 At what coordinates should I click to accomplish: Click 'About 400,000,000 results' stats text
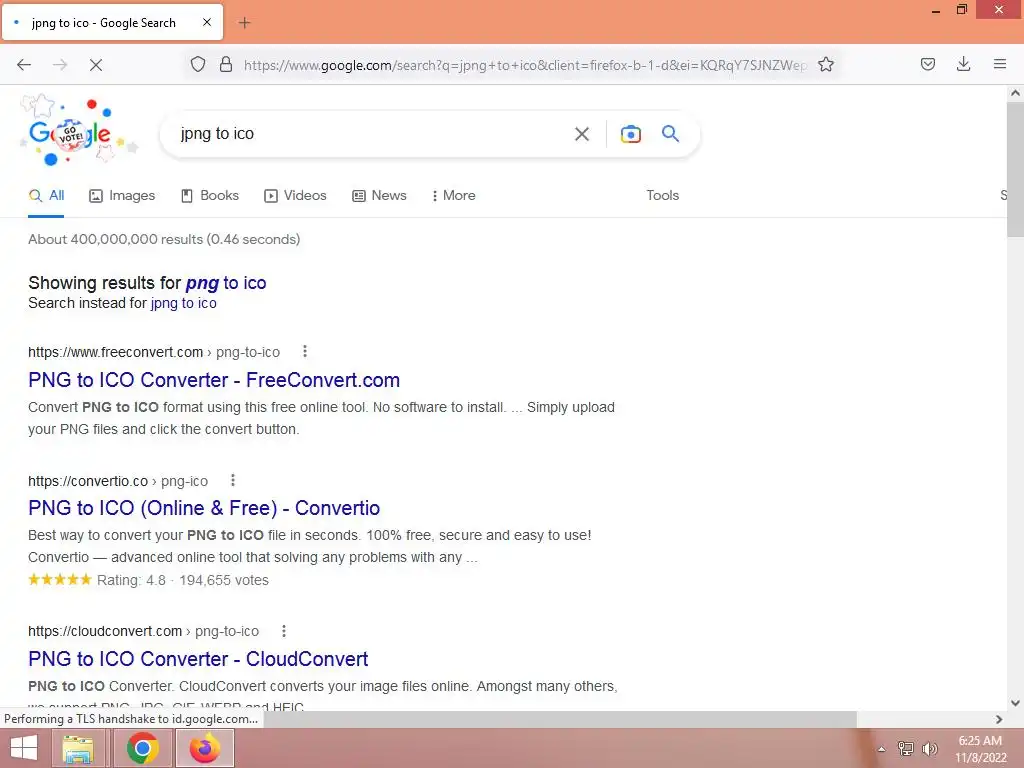pos(164,239)
